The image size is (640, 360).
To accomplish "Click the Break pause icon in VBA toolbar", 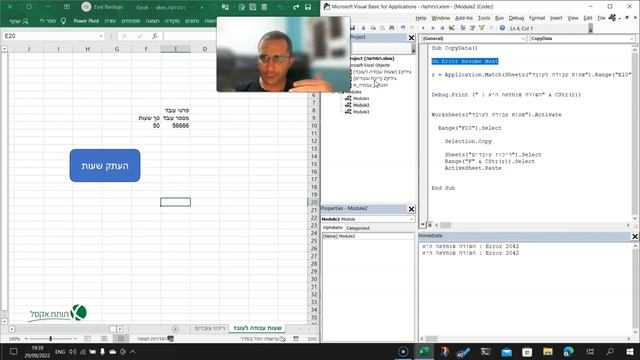I will 433,28.
